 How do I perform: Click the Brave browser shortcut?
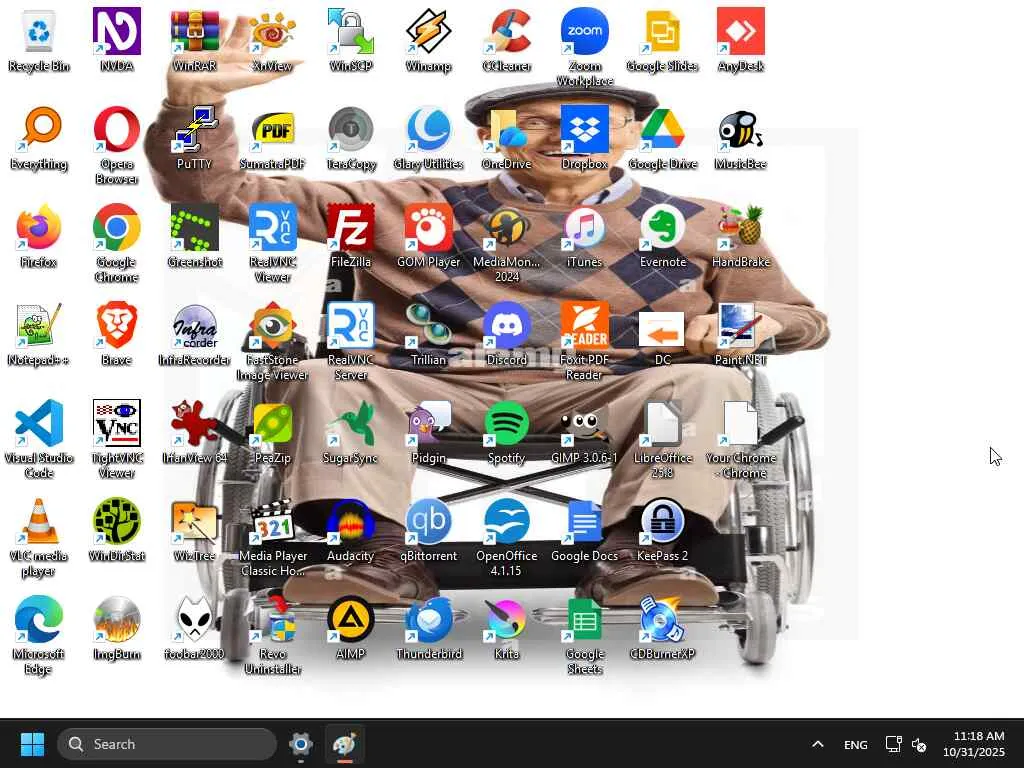click(117, 334)
